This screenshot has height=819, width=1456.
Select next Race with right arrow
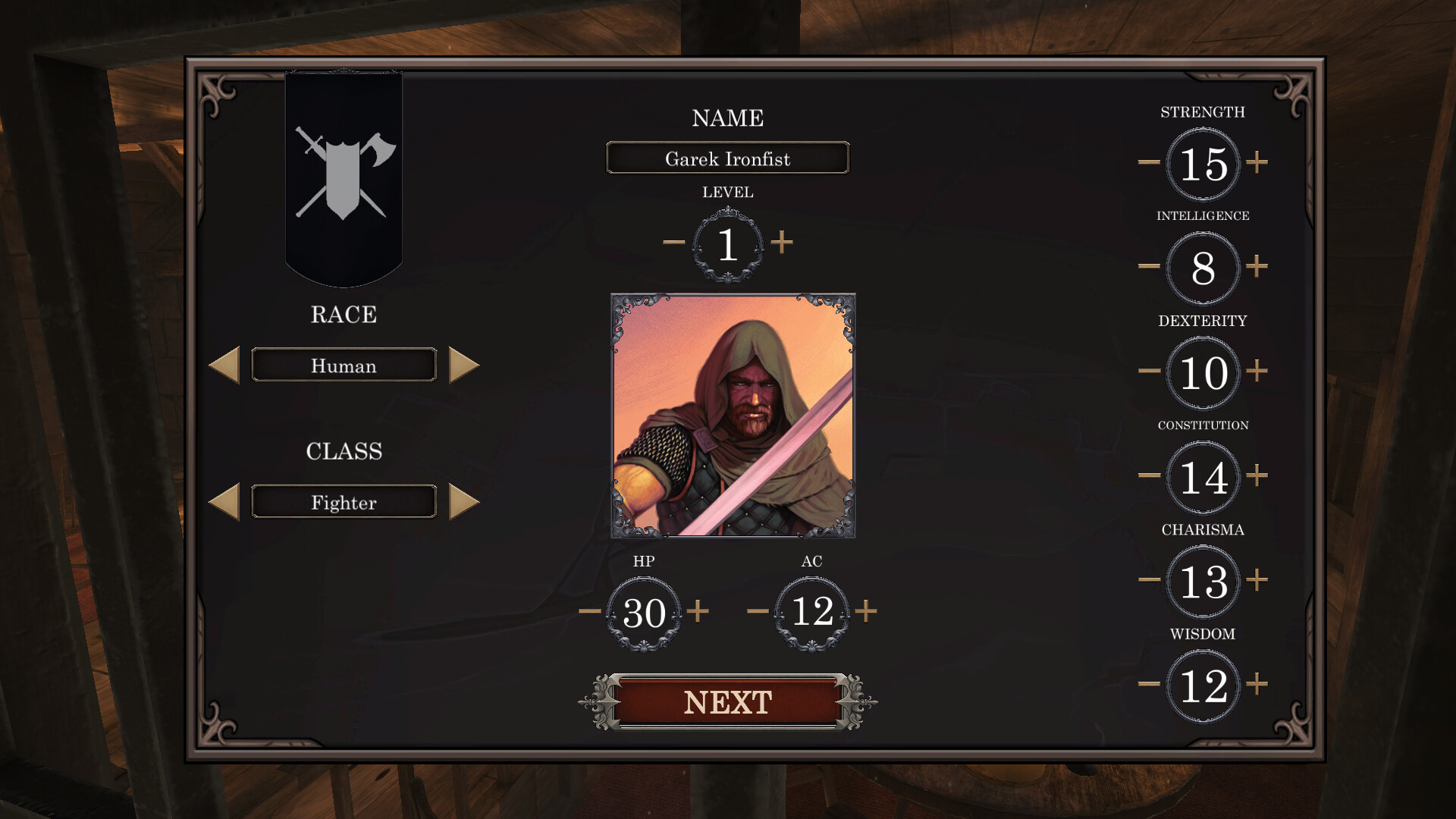(x=464, y=366)
